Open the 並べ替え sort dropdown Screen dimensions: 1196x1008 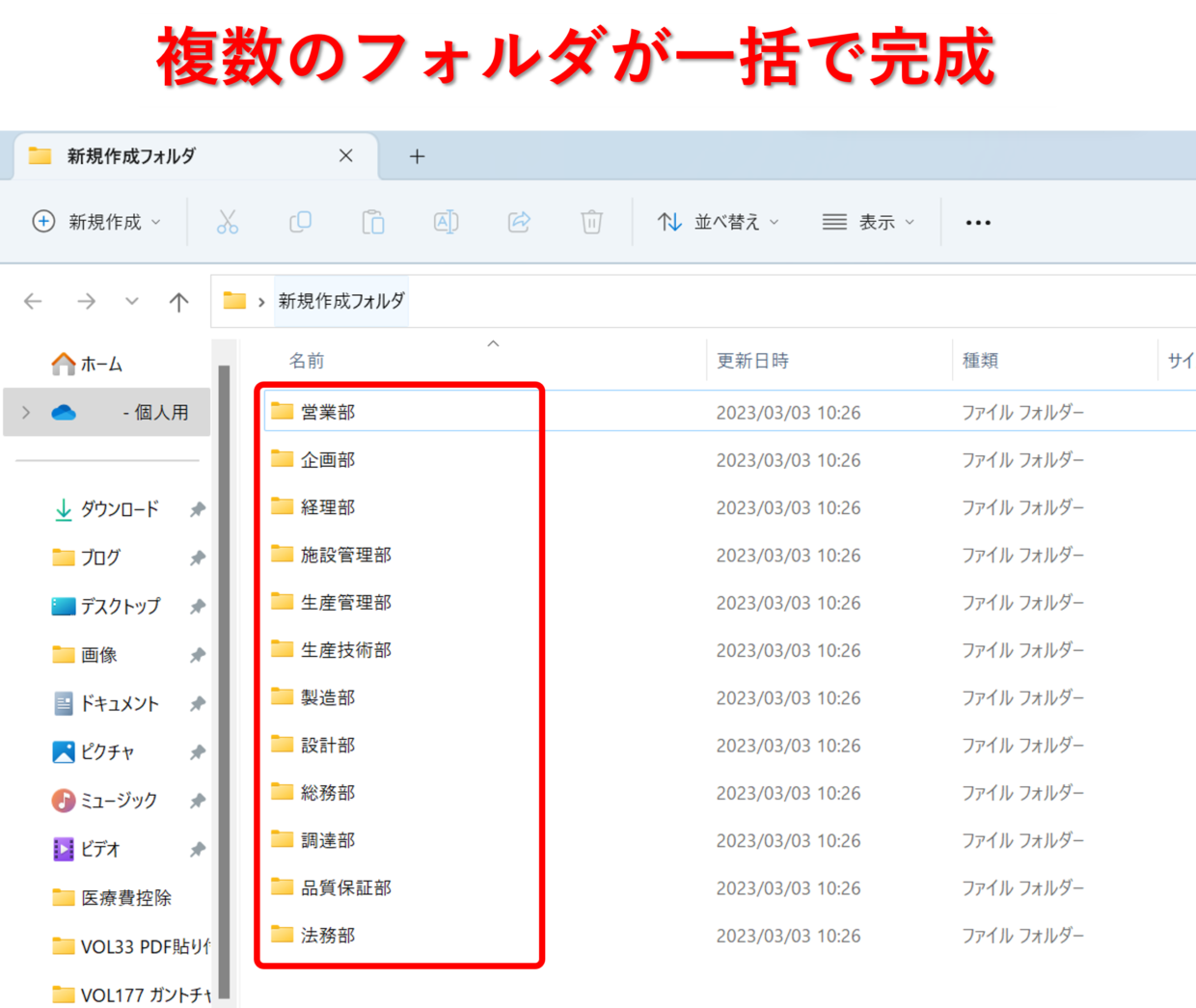click(719, 222)
